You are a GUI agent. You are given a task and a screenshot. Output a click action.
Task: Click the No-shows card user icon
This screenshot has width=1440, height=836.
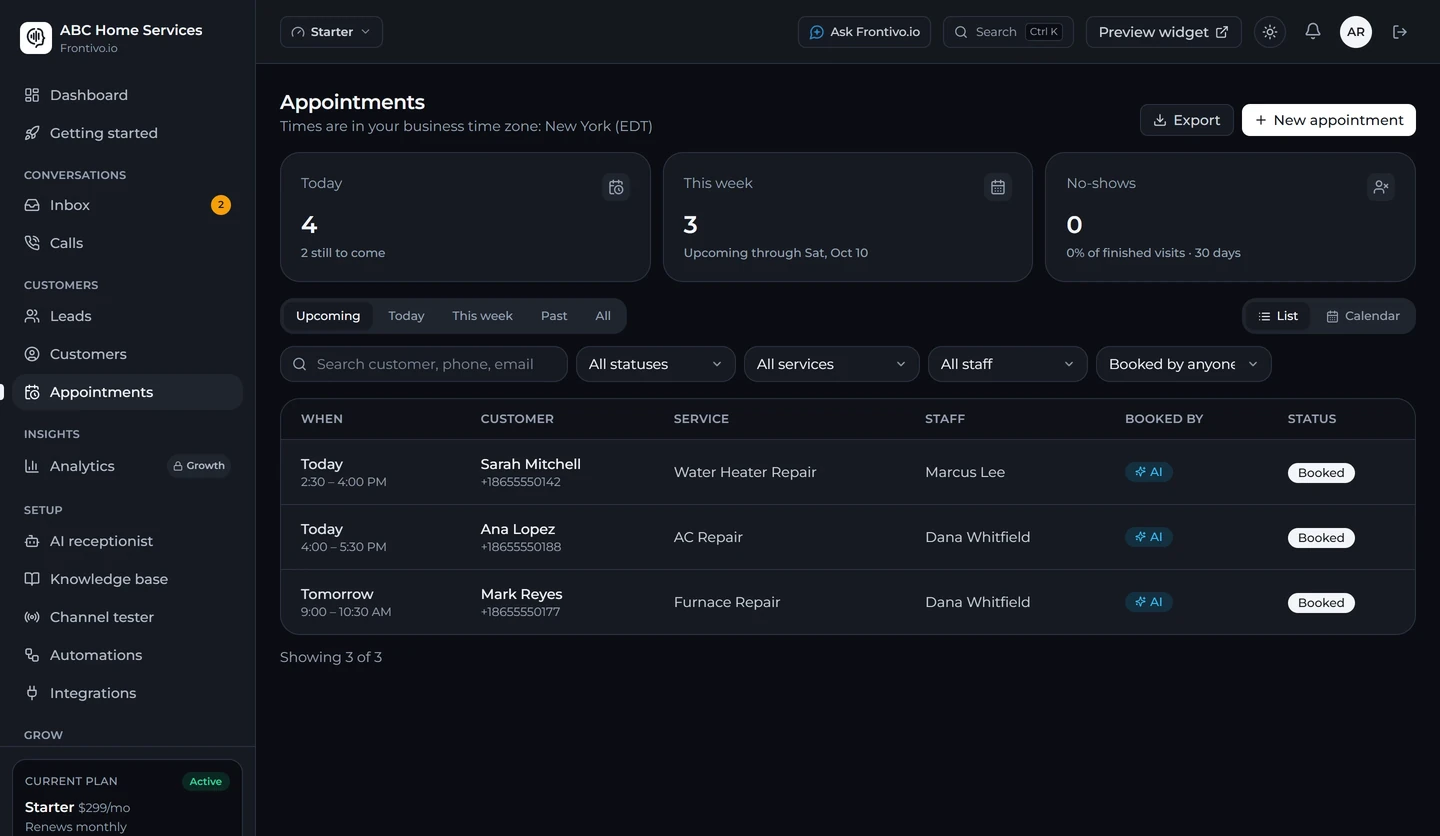click(x=1381, y=187)
